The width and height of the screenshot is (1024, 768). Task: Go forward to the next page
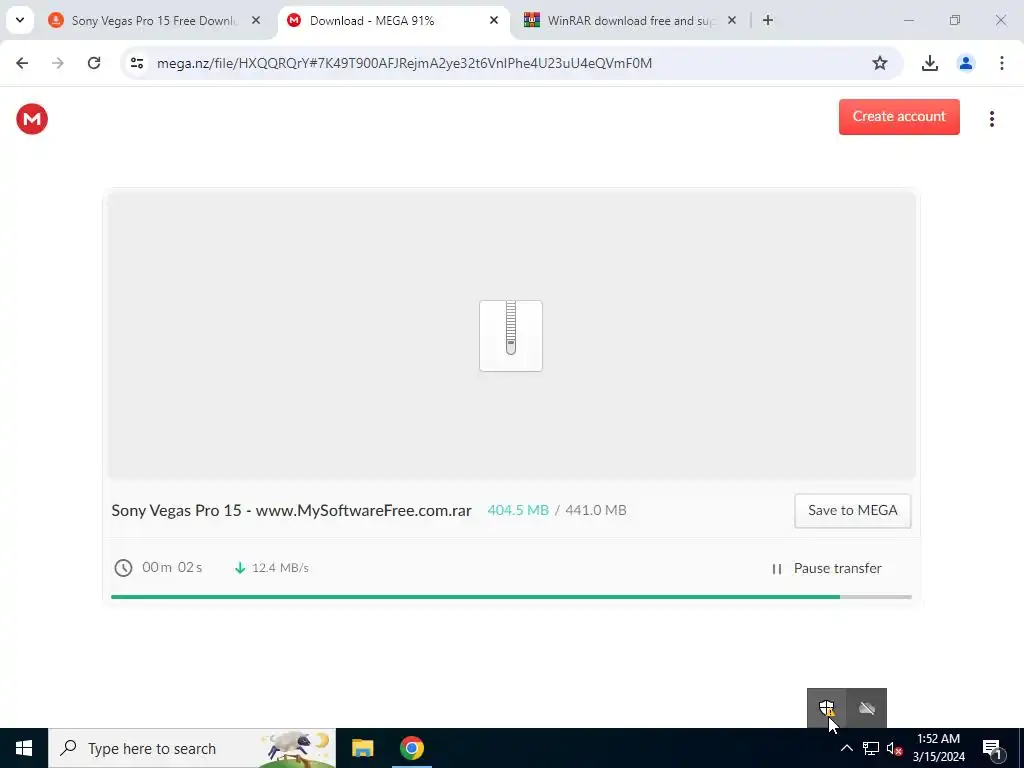pyautogui.click(x=58, y=63)
